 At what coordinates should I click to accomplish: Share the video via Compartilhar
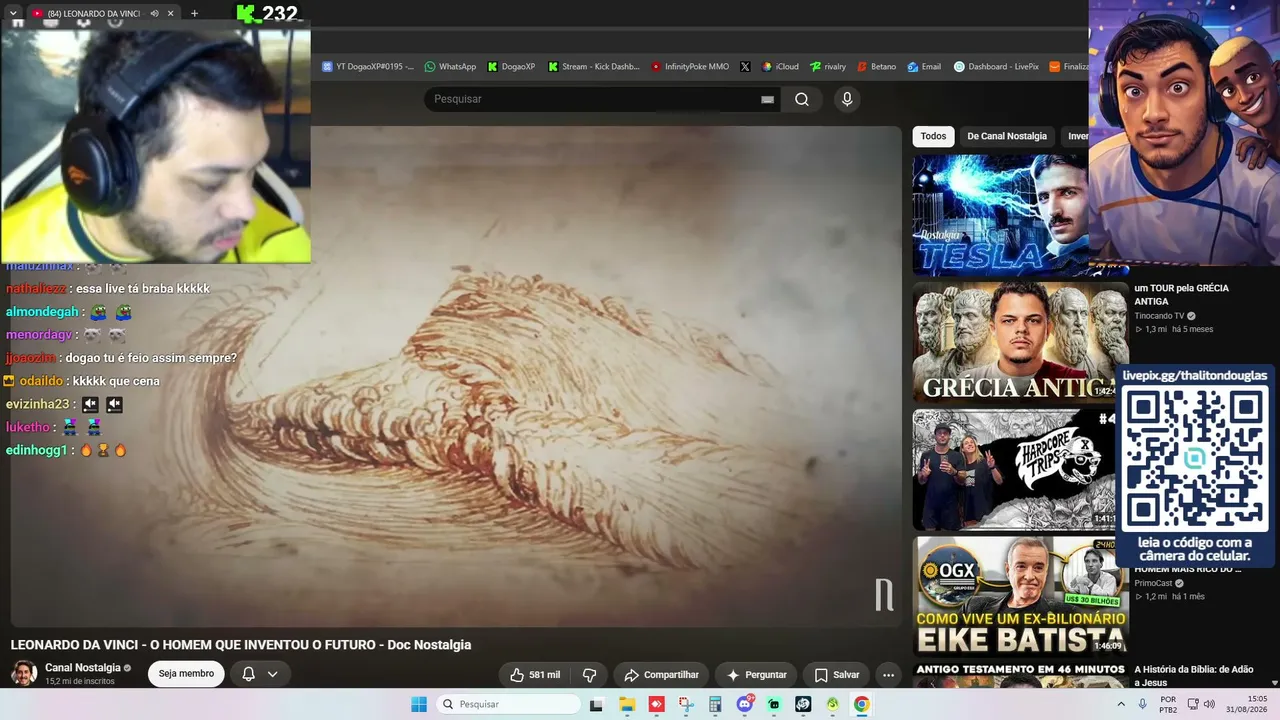tap(661, 675)
